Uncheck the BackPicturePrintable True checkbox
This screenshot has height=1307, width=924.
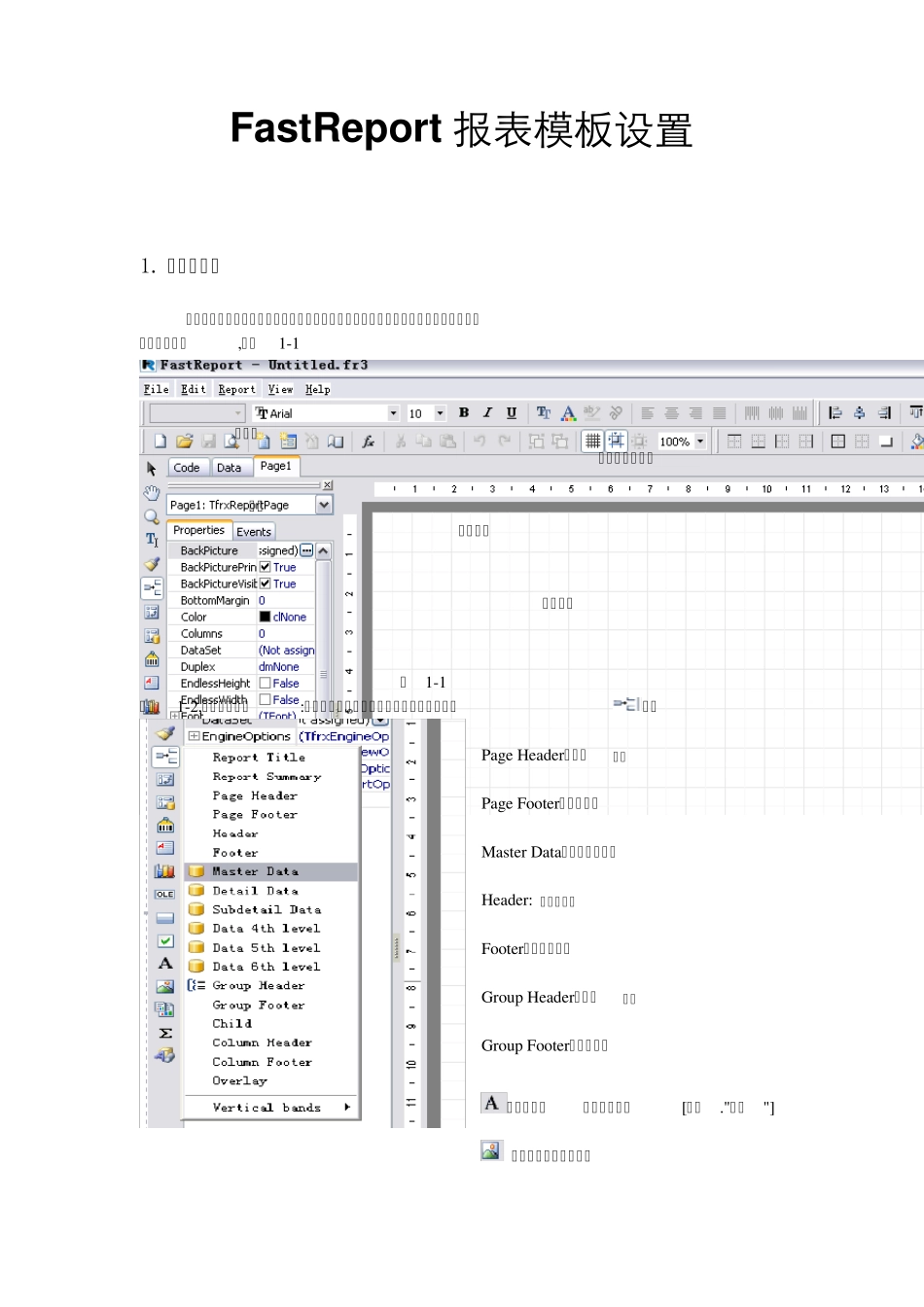pyautogui.click(x=265, y=567)
